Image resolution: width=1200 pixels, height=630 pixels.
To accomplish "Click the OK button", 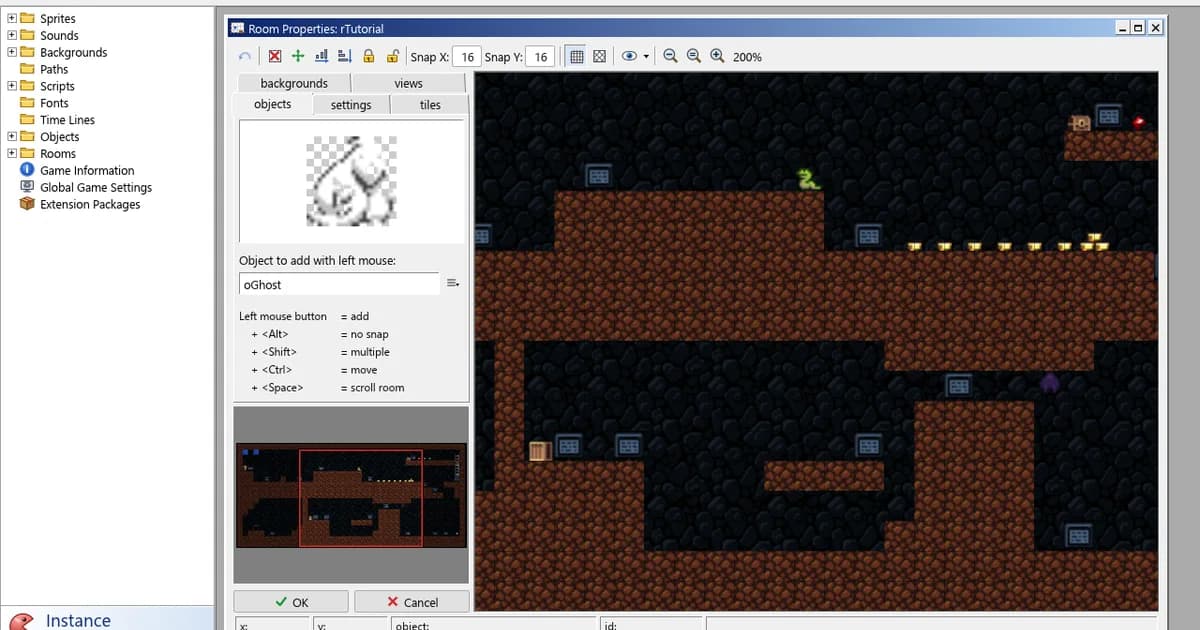I will click(291, 602).
